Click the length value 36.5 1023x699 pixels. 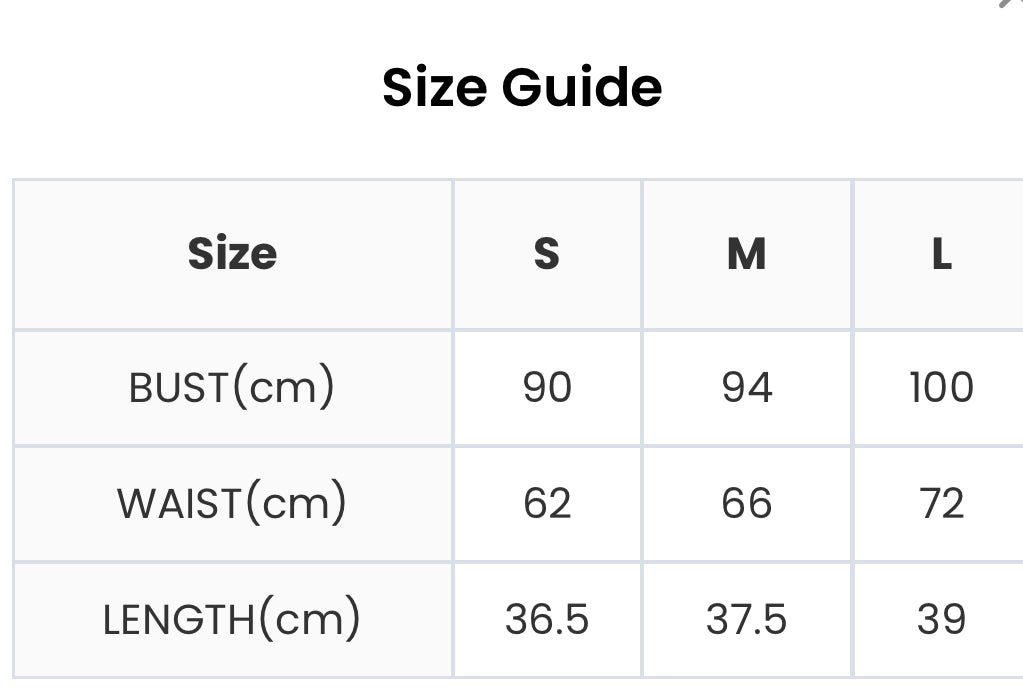coord(547,619)
